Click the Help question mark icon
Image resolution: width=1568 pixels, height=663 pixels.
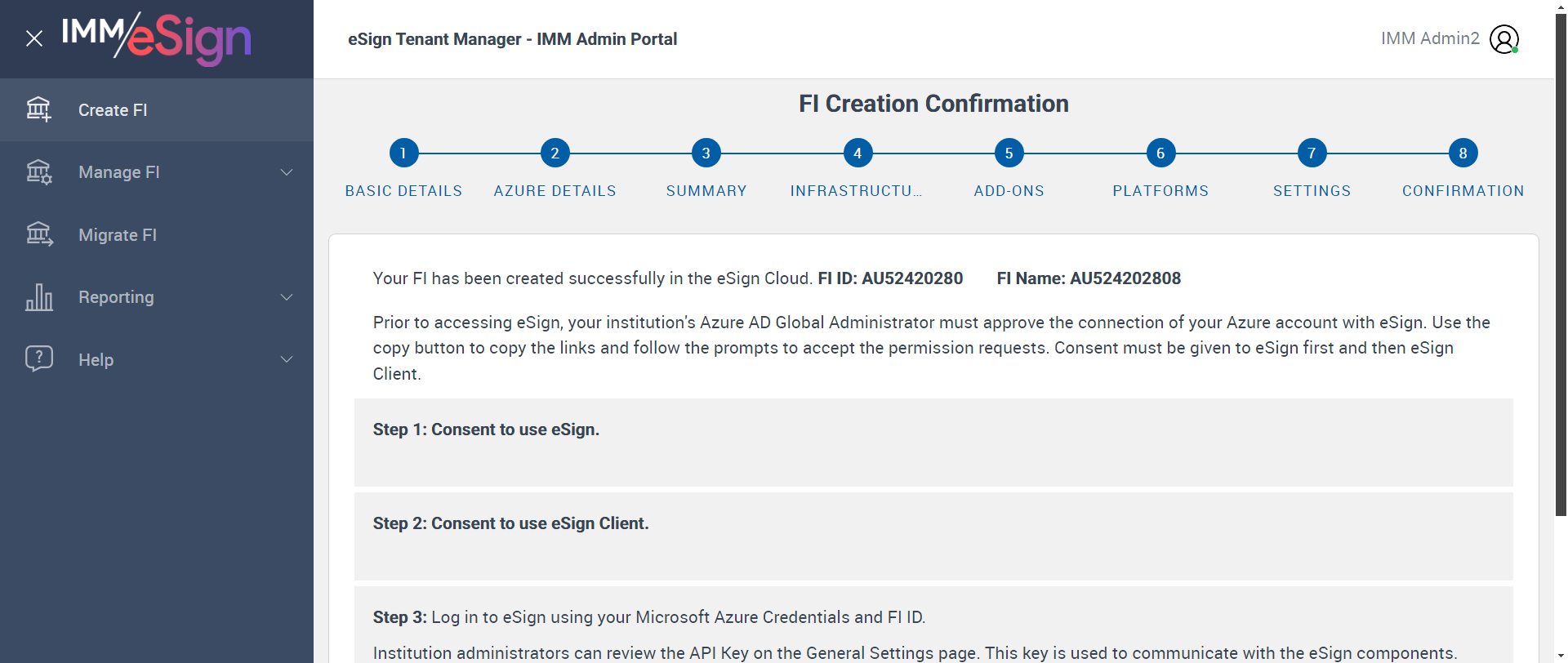[x=38, y=359]
